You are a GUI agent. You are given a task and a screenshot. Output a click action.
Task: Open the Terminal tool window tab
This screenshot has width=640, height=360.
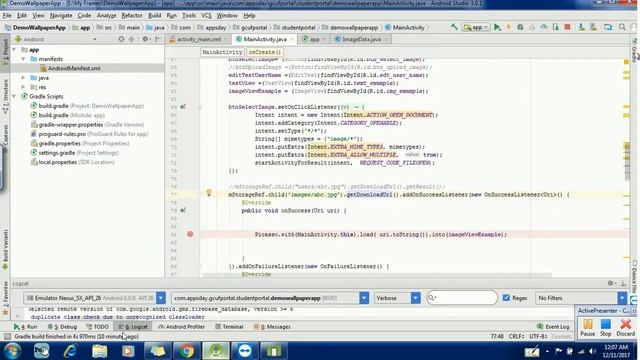pyautogui.click(x=229, y=327)
